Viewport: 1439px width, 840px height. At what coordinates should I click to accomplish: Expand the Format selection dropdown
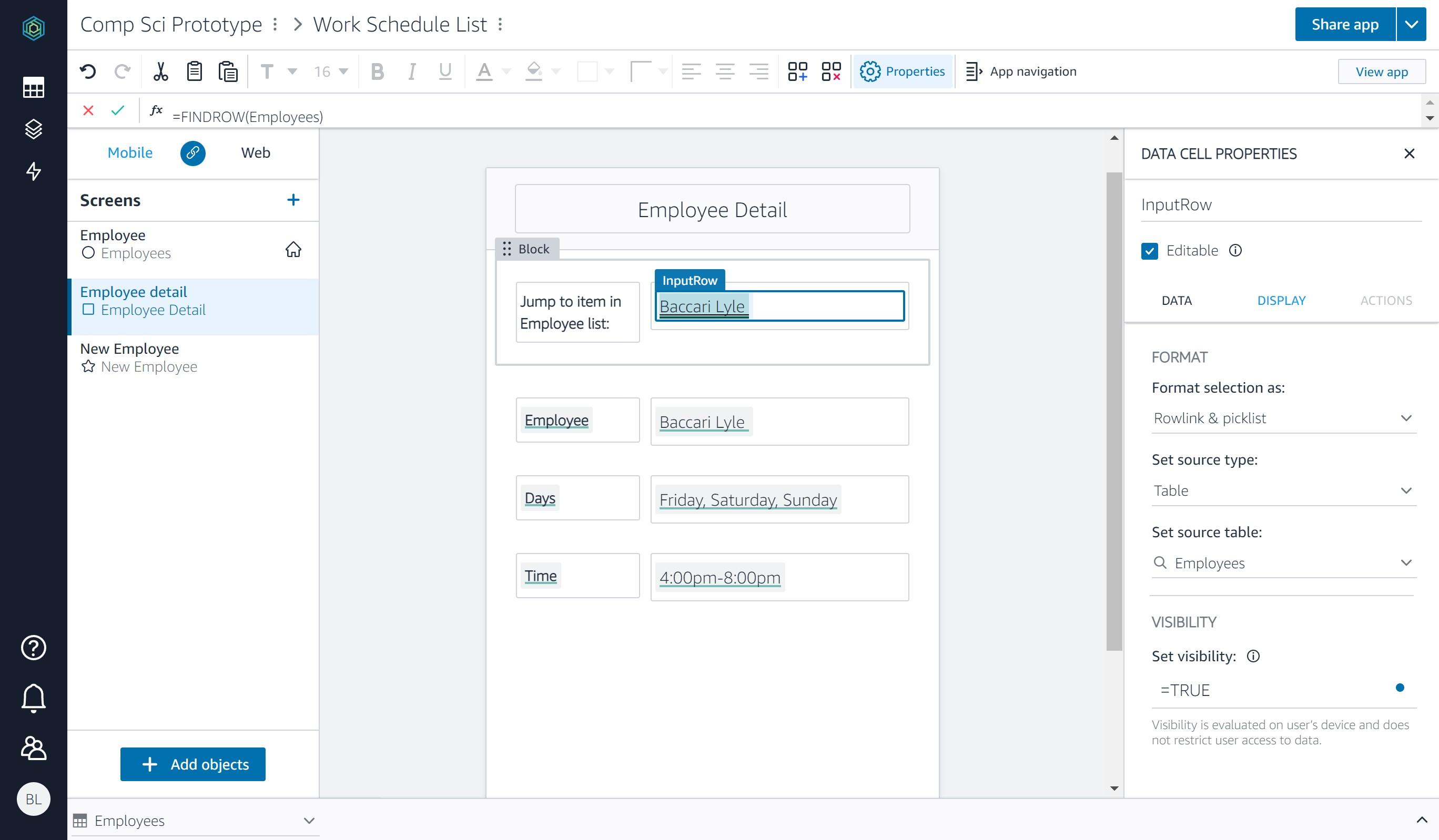(x=1283, y=418)
